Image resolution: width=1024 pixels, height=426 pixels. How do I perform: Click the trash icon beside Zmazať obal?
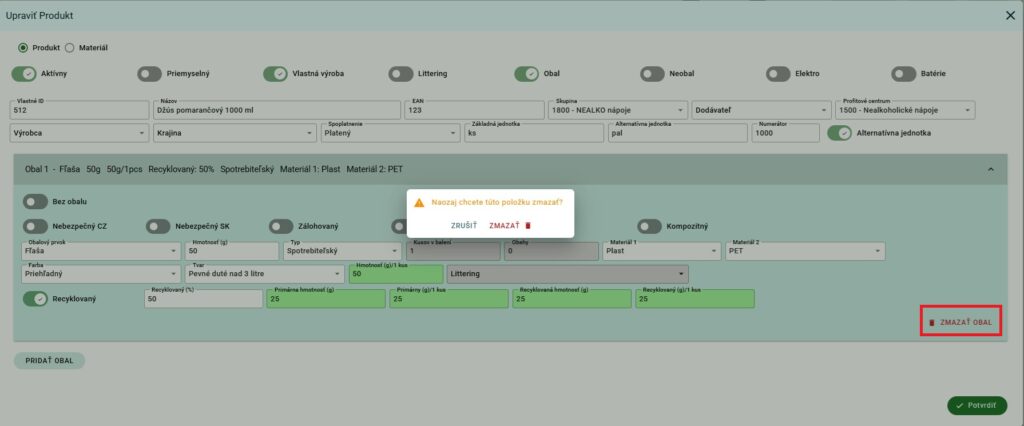932,323
